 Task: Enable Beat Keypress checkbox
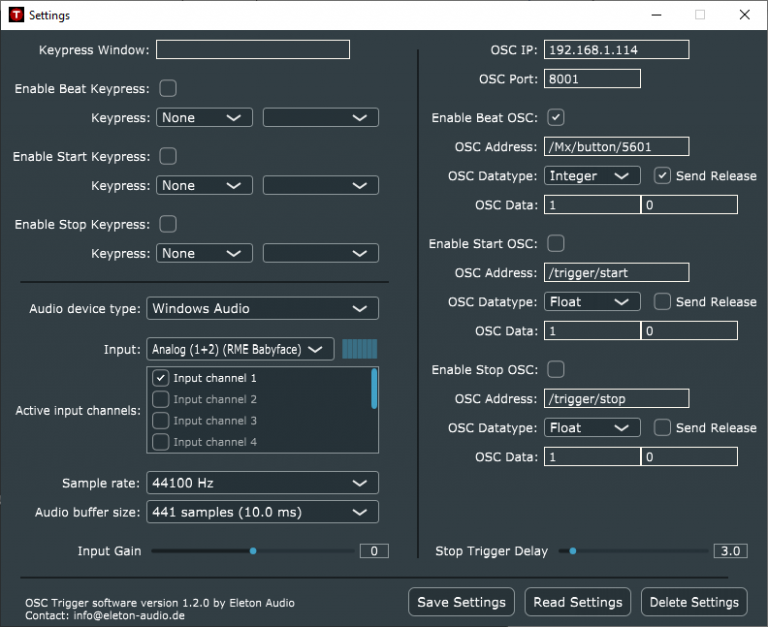168,88
